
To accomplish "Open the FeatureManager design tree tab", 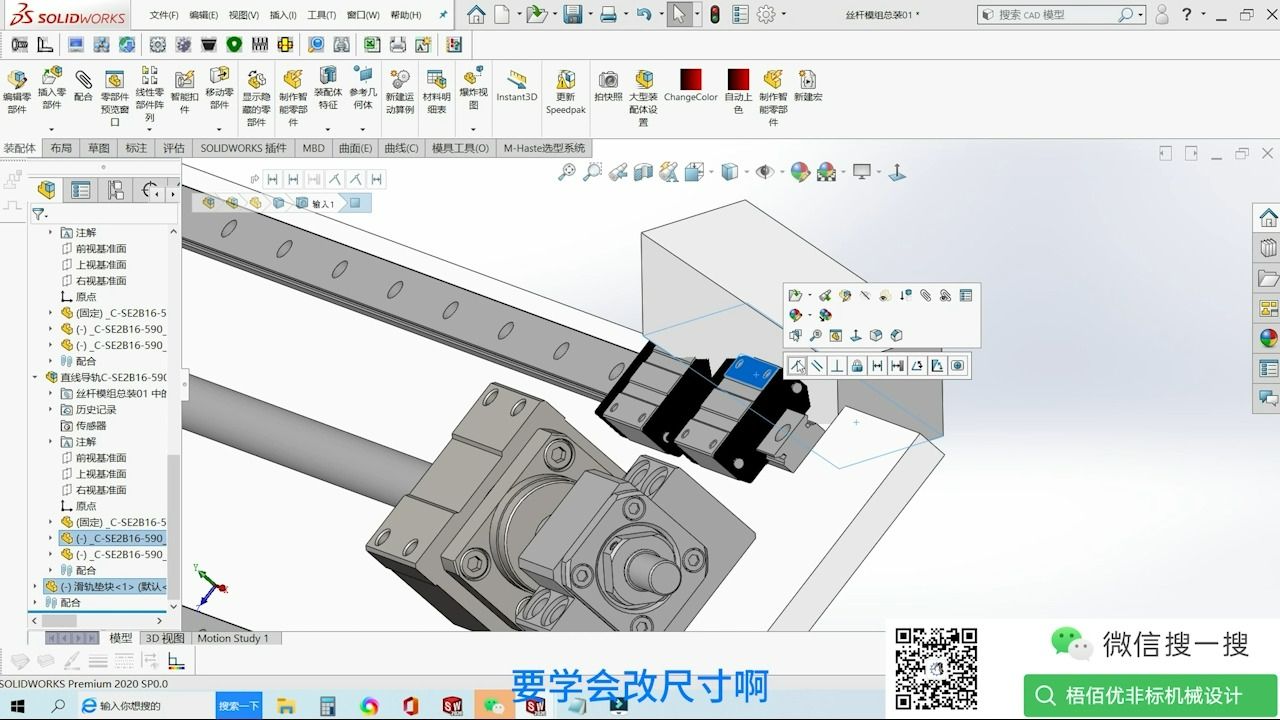I will pos(46,190).
